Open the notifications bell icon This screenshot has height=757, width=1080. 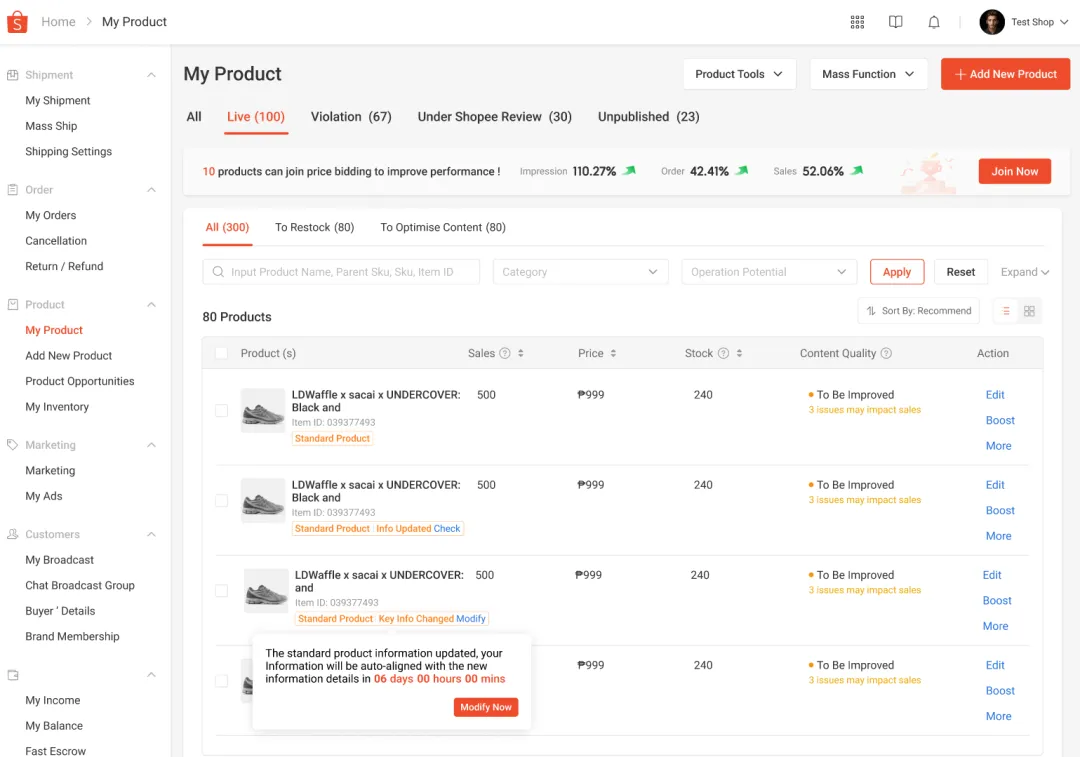click(933, 21)
